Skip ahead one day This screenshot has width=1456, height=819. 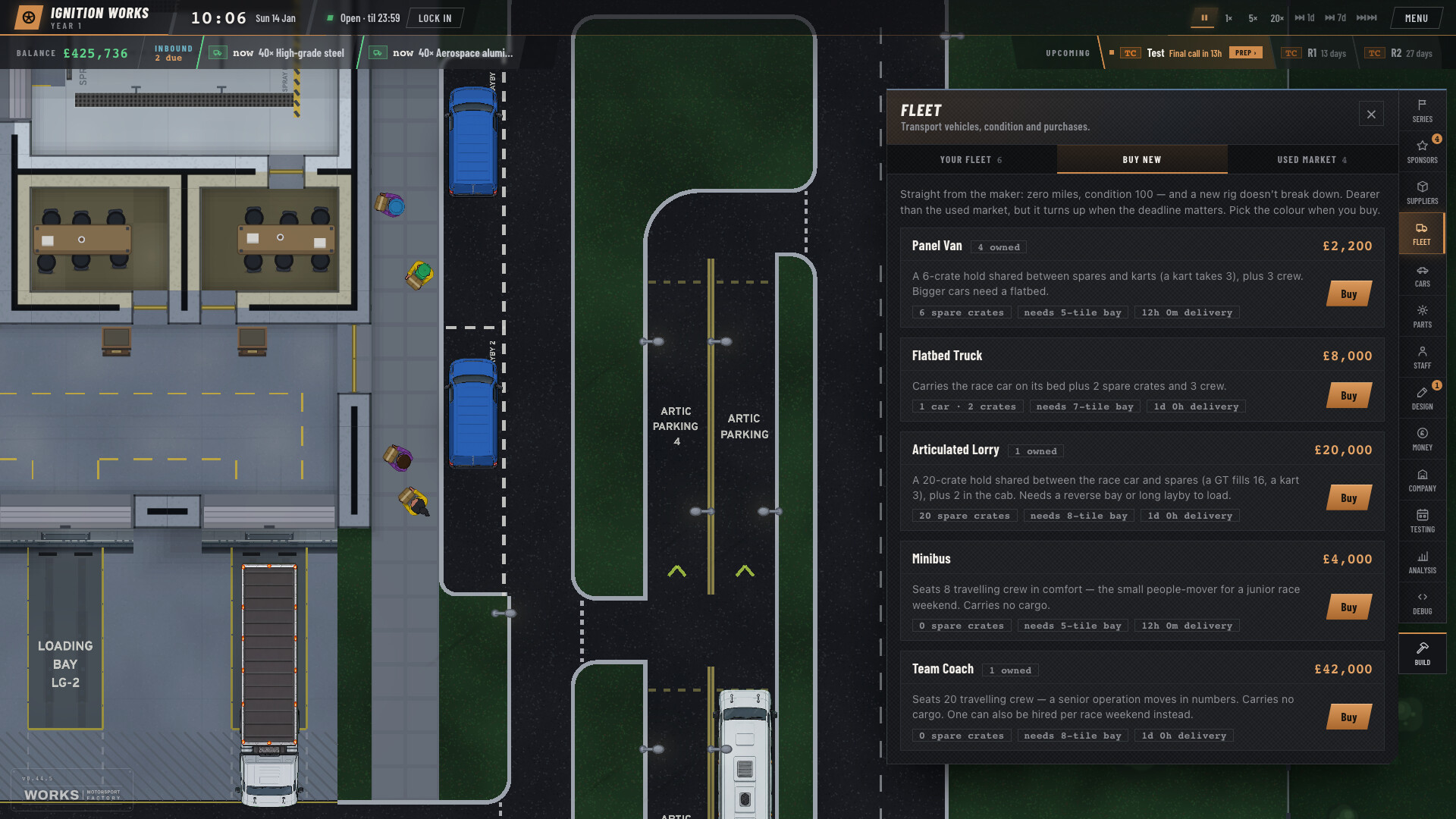tap(1304, 18)
